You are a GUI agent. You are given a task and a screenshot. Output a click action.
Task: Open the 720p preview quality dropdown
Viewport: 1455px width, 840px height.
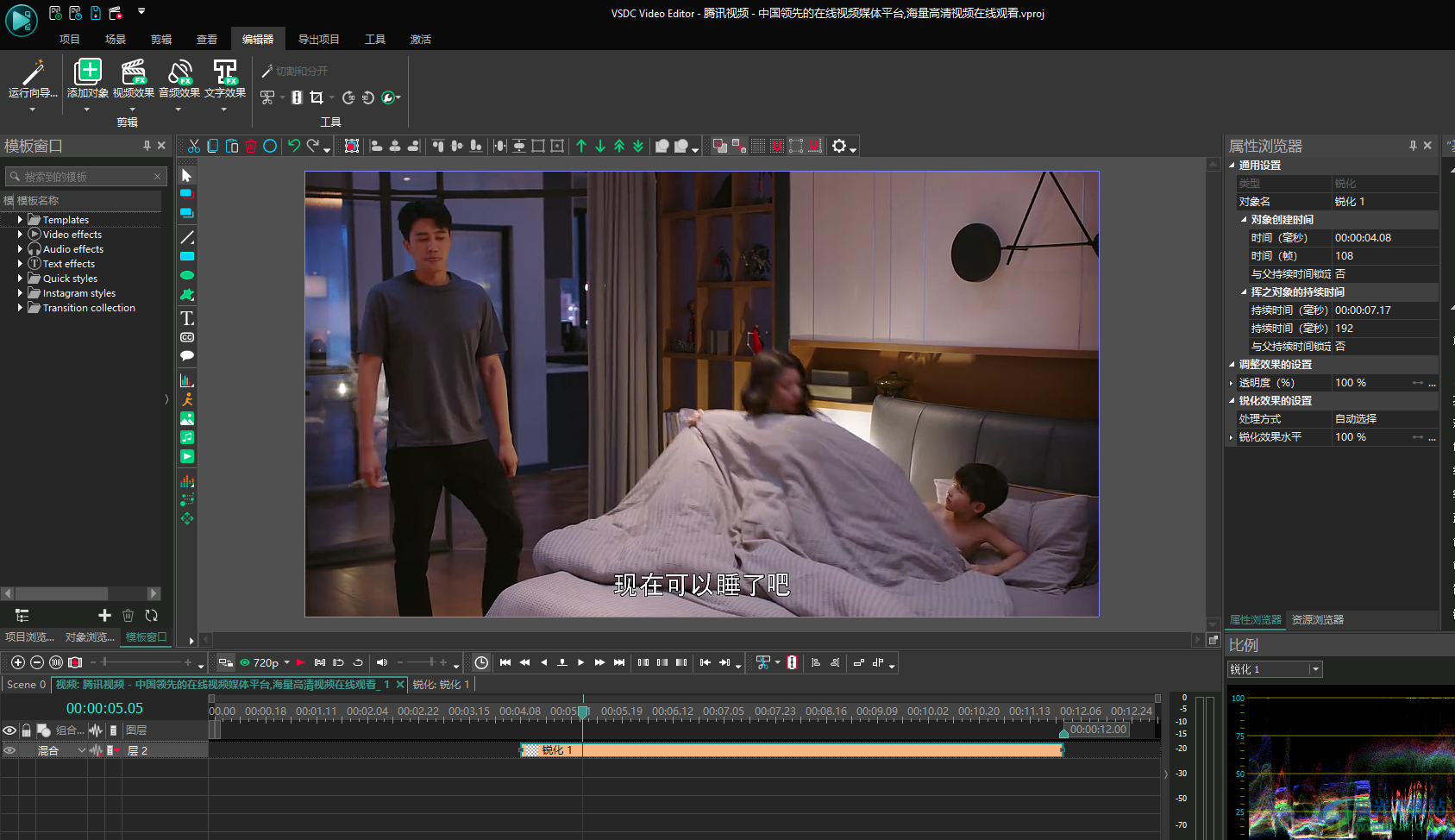(286, 662)
